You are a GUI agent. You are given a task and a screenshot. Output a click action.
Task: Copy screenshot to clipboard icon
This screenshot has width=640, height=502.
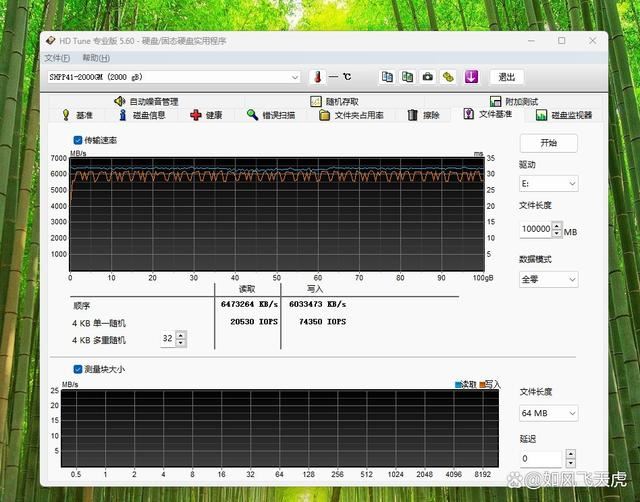click(x=407, y=77)
